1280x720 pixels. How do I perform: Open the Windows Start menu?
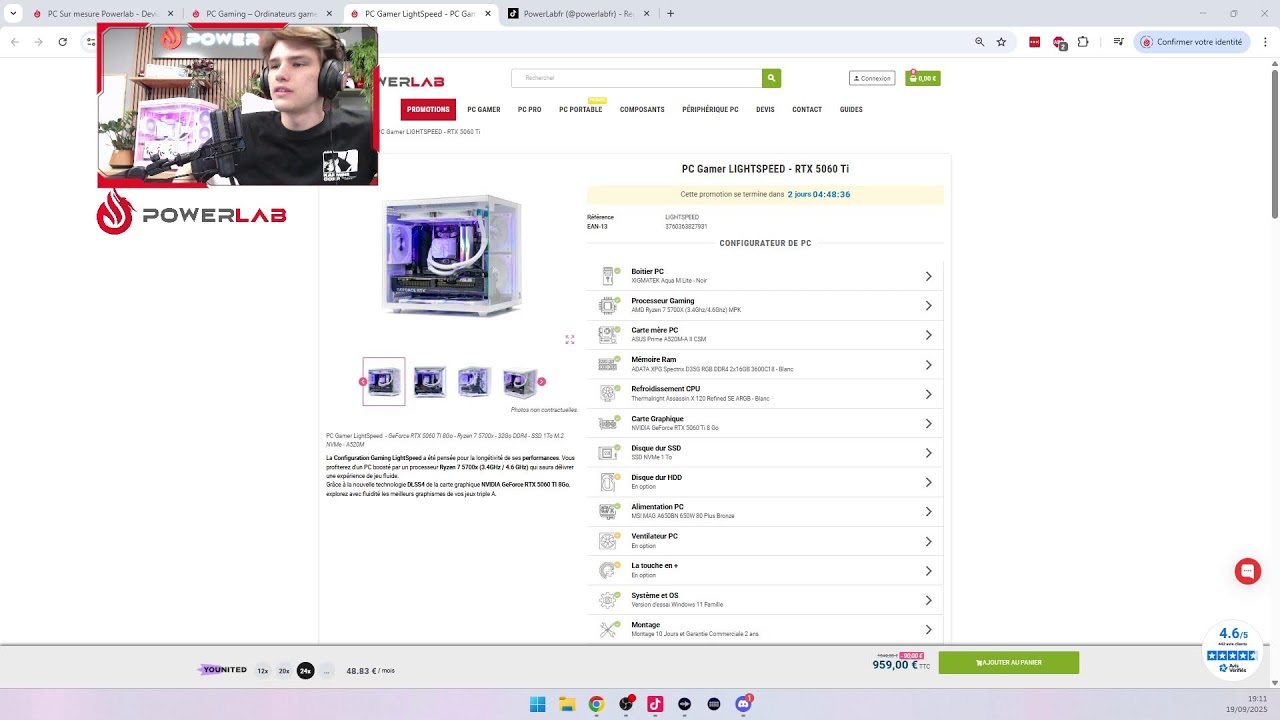click(x=537, y=704)
